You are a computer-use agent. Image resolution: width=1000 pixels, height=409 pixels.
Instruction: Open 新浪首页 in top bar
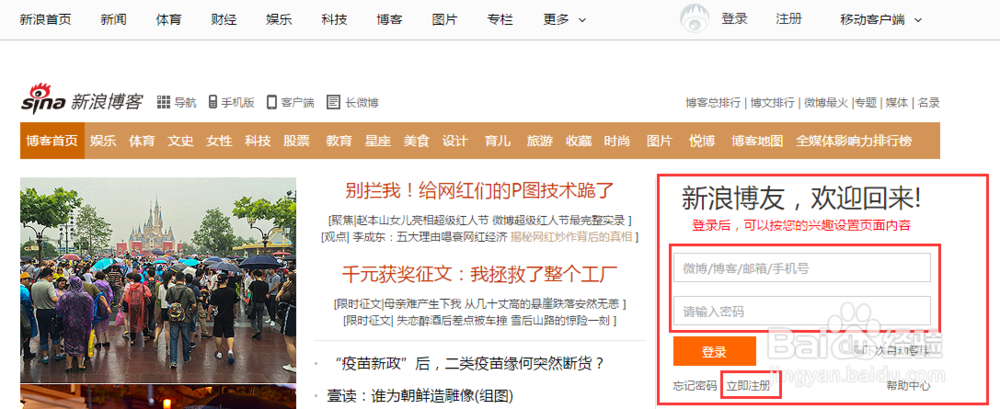[45, 19]
